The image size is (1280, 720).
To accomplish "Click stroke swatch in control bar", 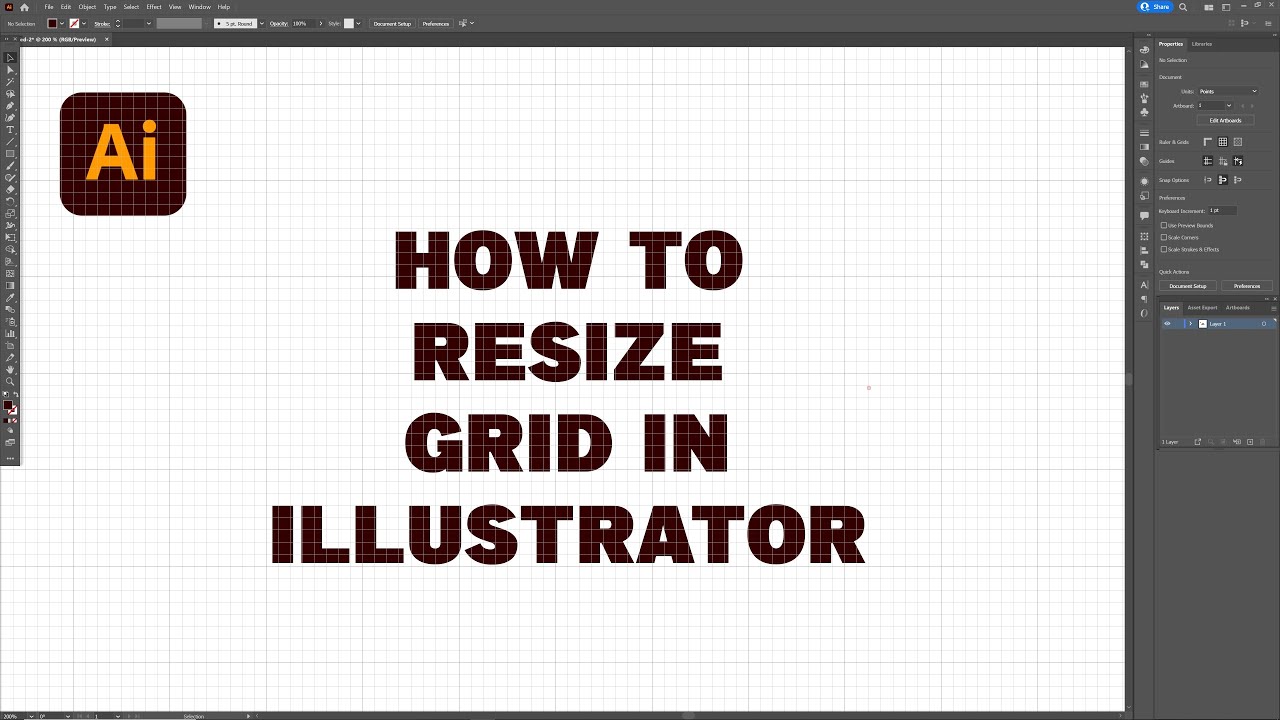I will (x=74, y=23).
